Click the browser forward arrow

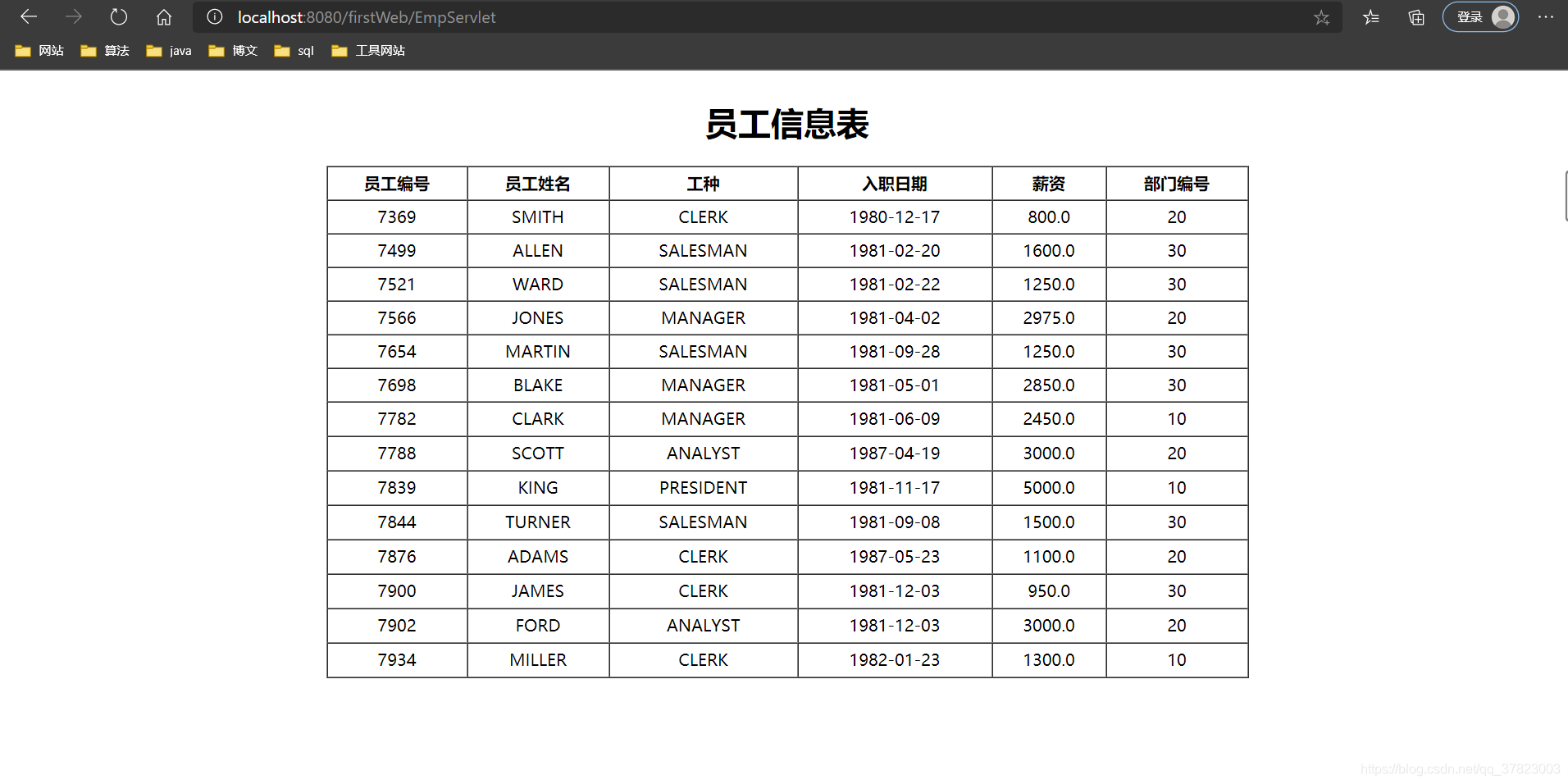click(x=74, y=16)
